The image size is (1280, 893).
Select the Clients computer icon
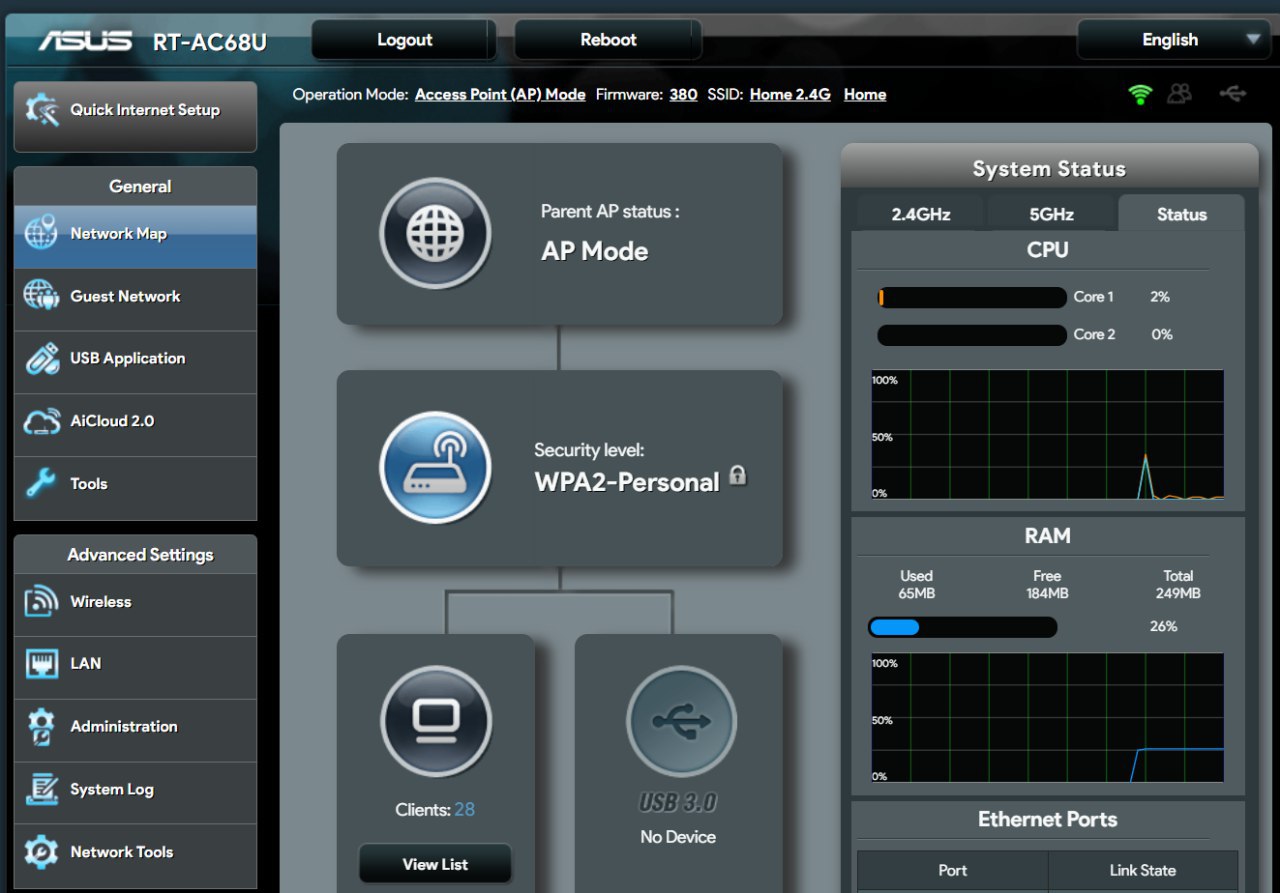click(x=435, y=721)
